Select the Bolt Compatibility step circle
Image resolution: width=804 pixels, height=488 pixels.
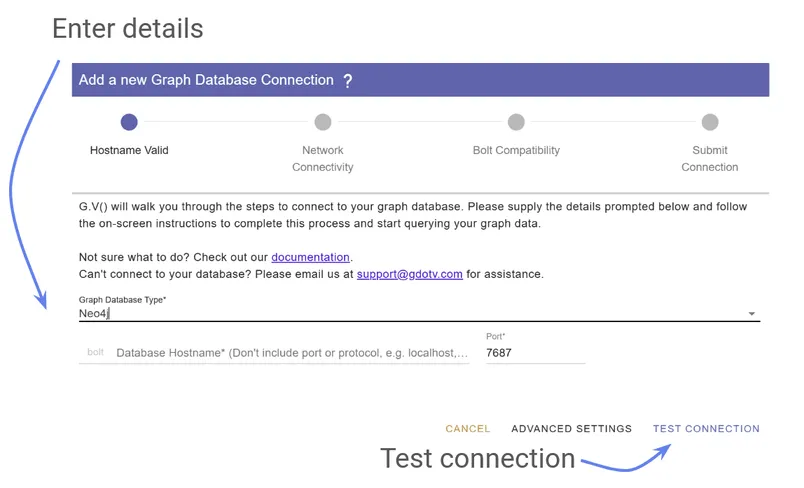tap(516, 122)
